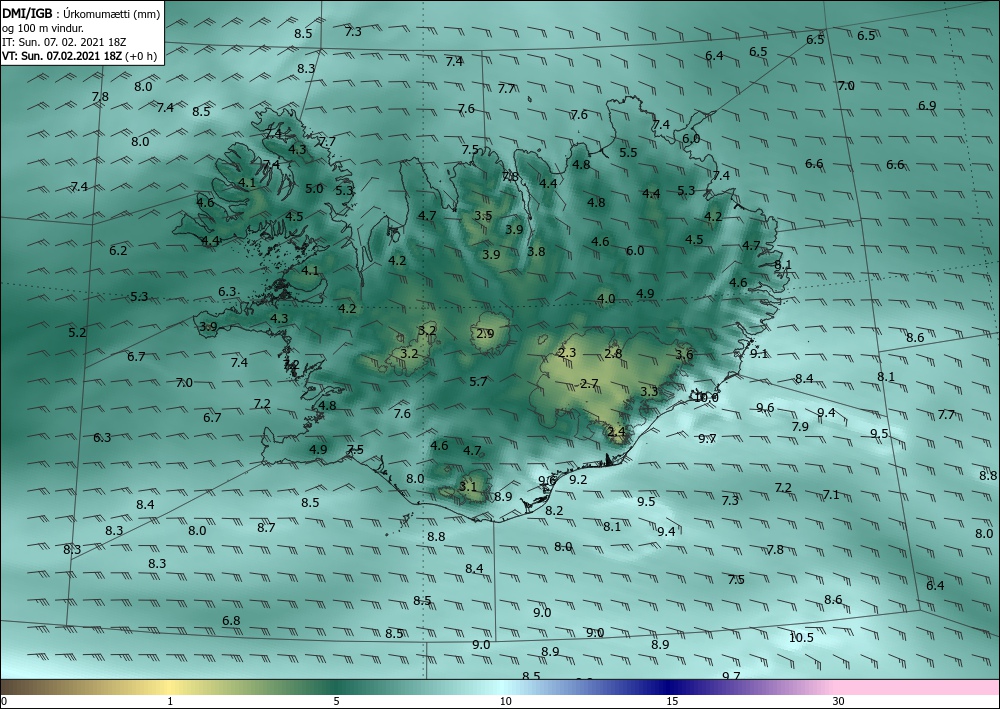Click the 3.1 value near the south coast

coord(467,486)
